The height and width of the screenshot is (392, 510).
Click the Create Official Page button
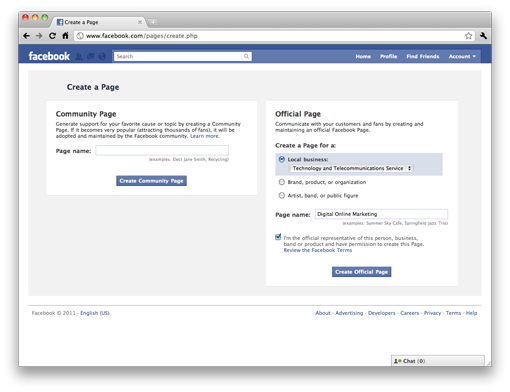(361, 272)
